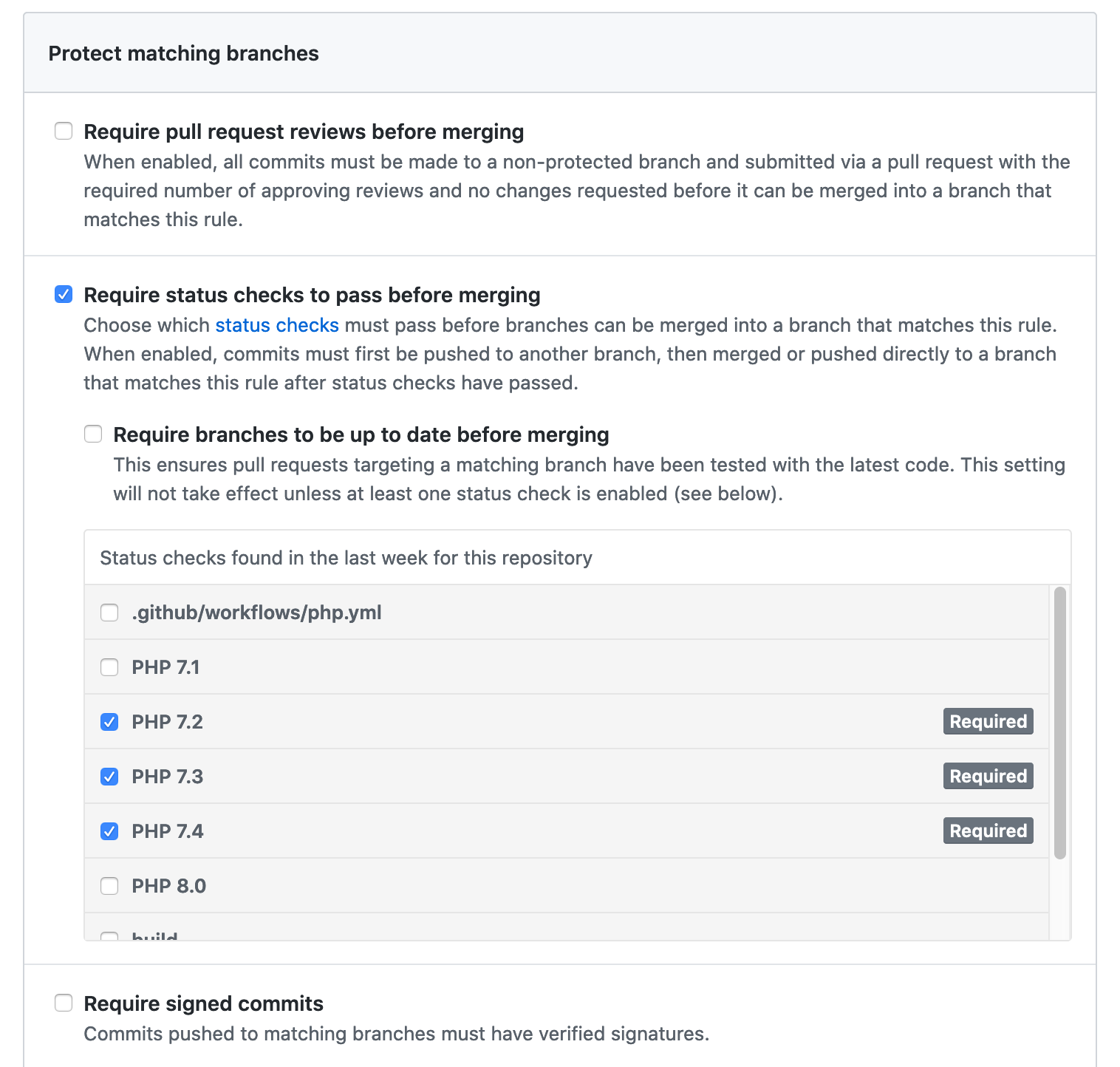Click the Required badge beside PHP 7.2

point(988,722)
